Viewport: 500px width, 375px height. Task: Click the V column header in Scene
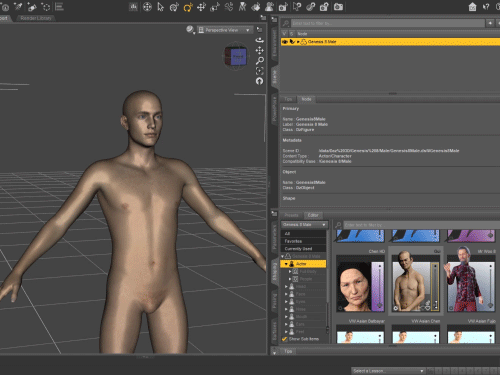click(284, 34)
